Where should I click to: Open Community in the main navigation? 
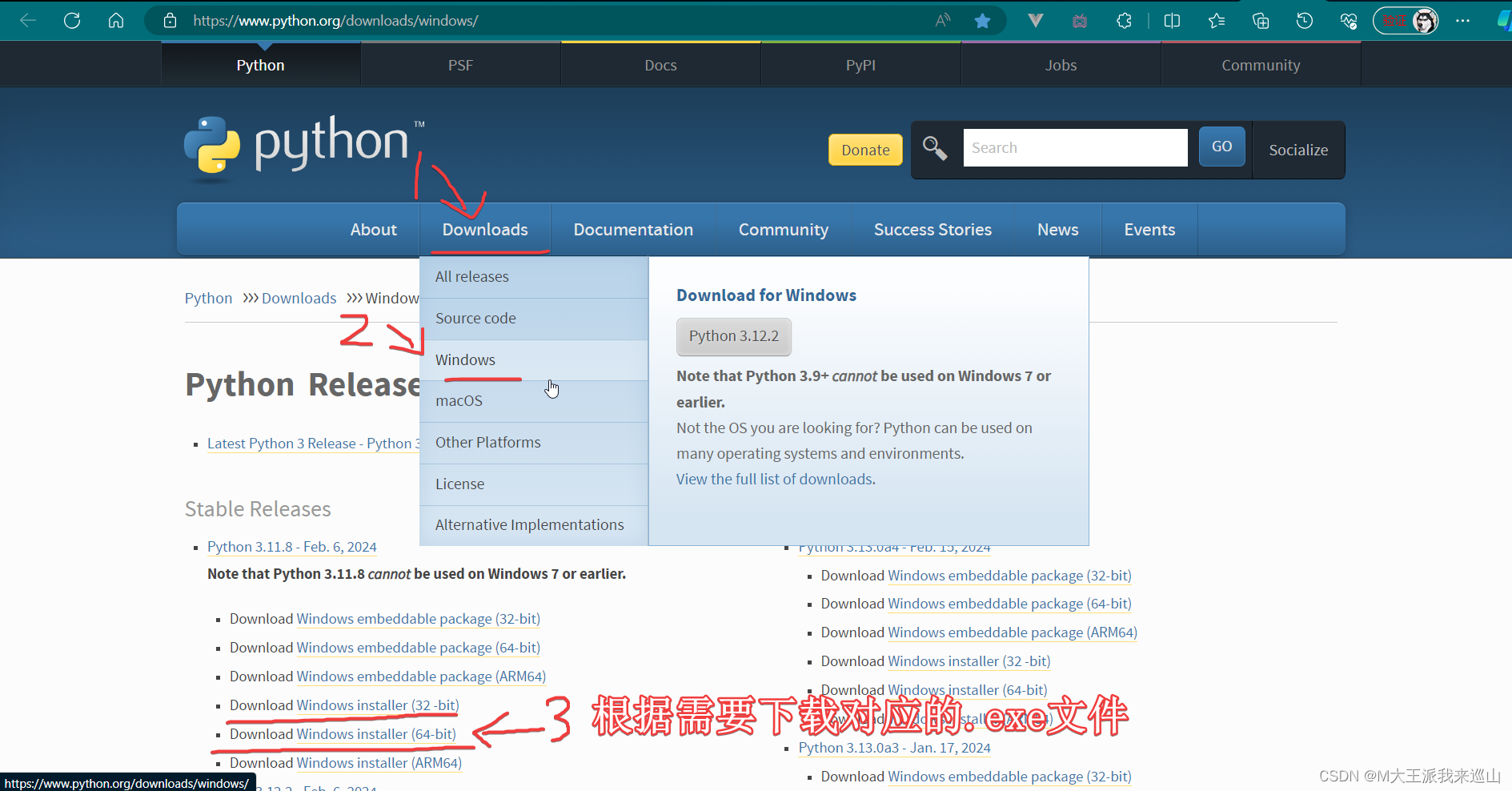pos(784,230)
